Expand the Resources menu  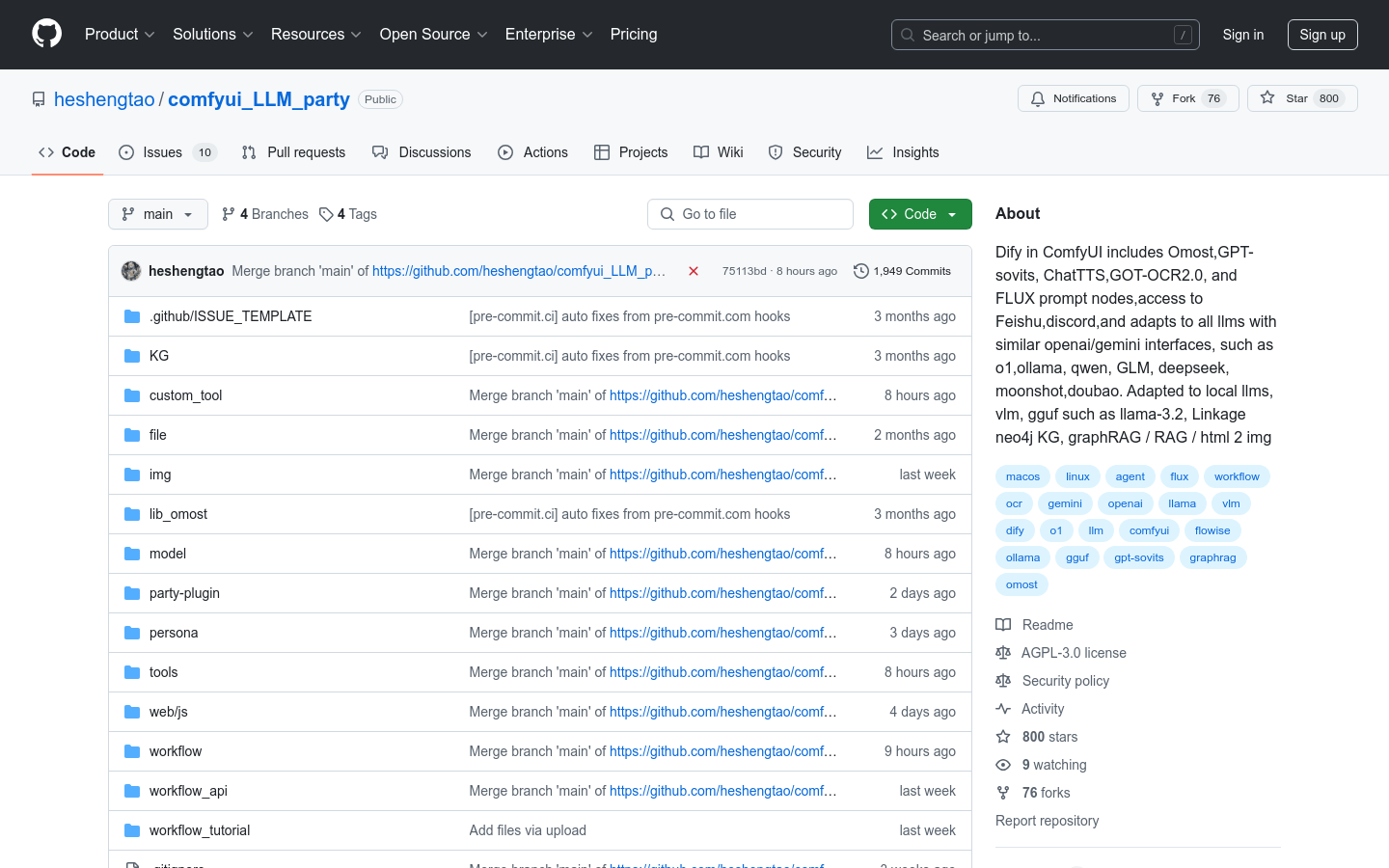pyautogui.click(x=315, y=34)
